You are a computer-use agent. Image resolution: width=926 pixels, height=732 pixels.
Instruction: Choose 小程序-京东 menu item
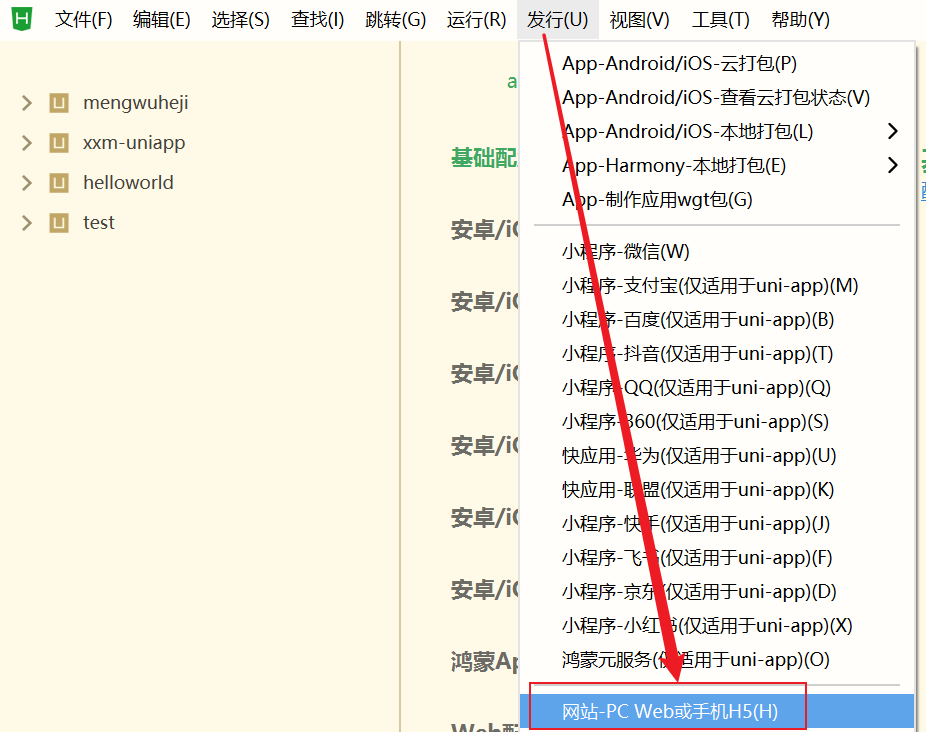pos(717,591)
